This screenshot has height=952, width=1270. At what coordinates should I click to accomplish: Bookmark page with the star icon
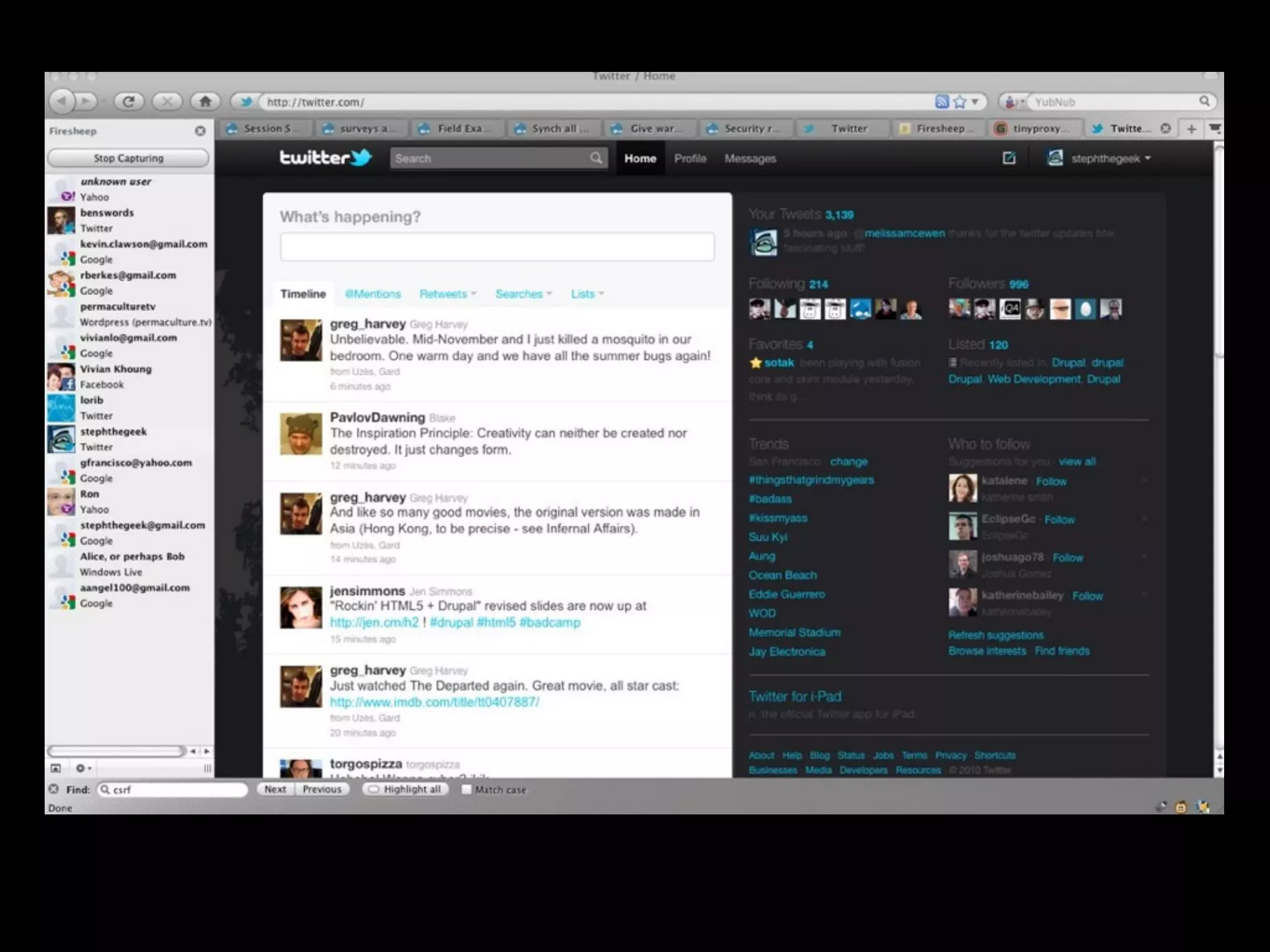click(960, 102)
